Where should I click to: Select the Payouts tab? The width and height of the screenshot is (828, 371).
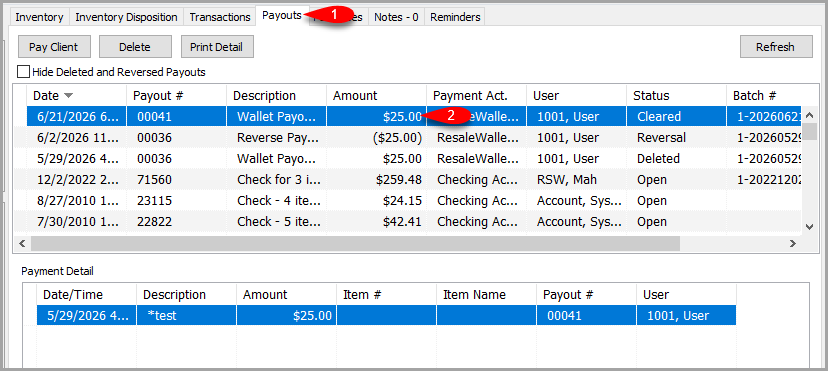tap(281, 16)
